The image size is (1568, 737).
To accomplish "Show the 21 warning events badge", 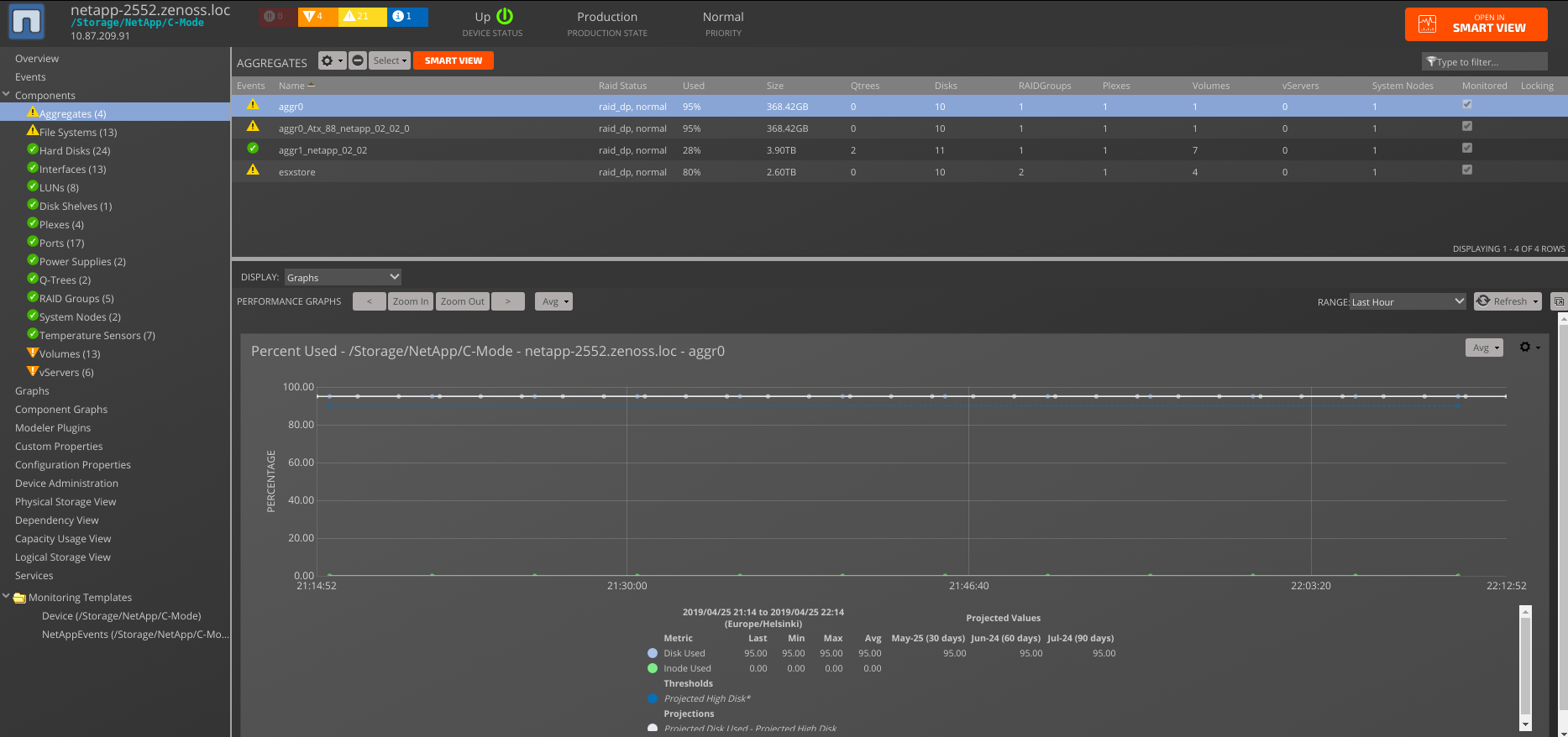I will [x=361, y=16].
